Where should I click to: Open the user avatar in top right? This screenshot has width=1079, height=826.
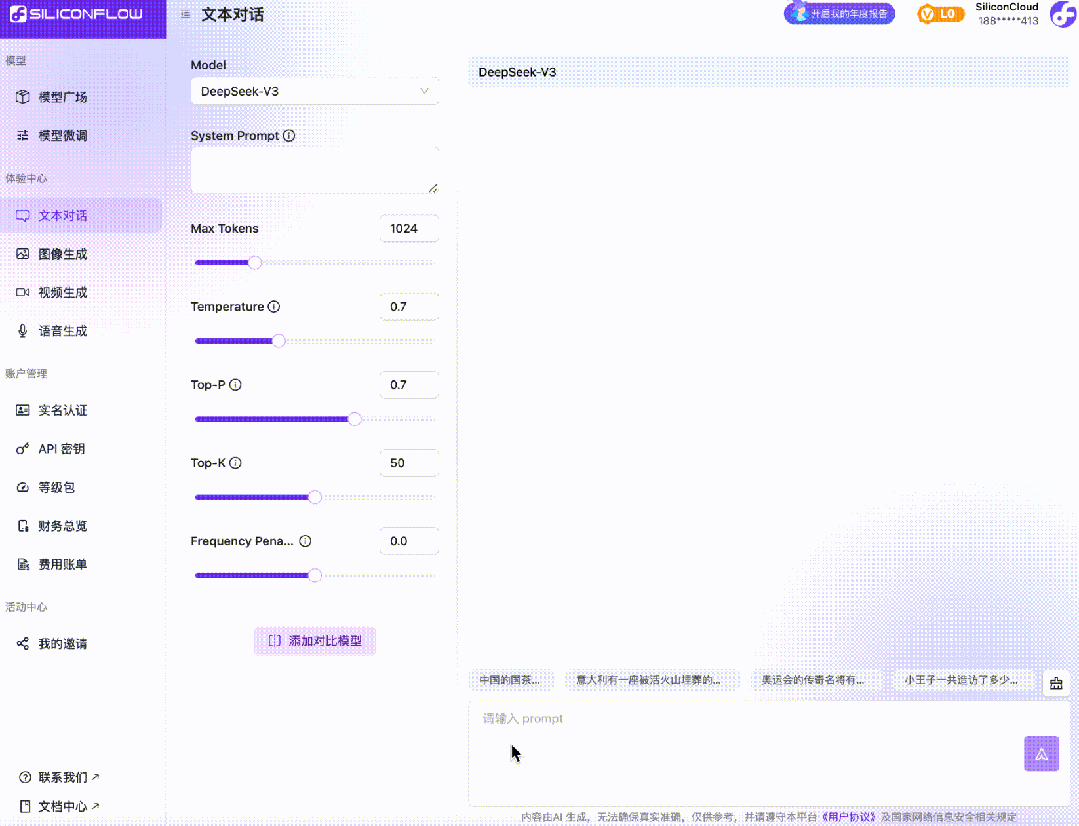1061,15
